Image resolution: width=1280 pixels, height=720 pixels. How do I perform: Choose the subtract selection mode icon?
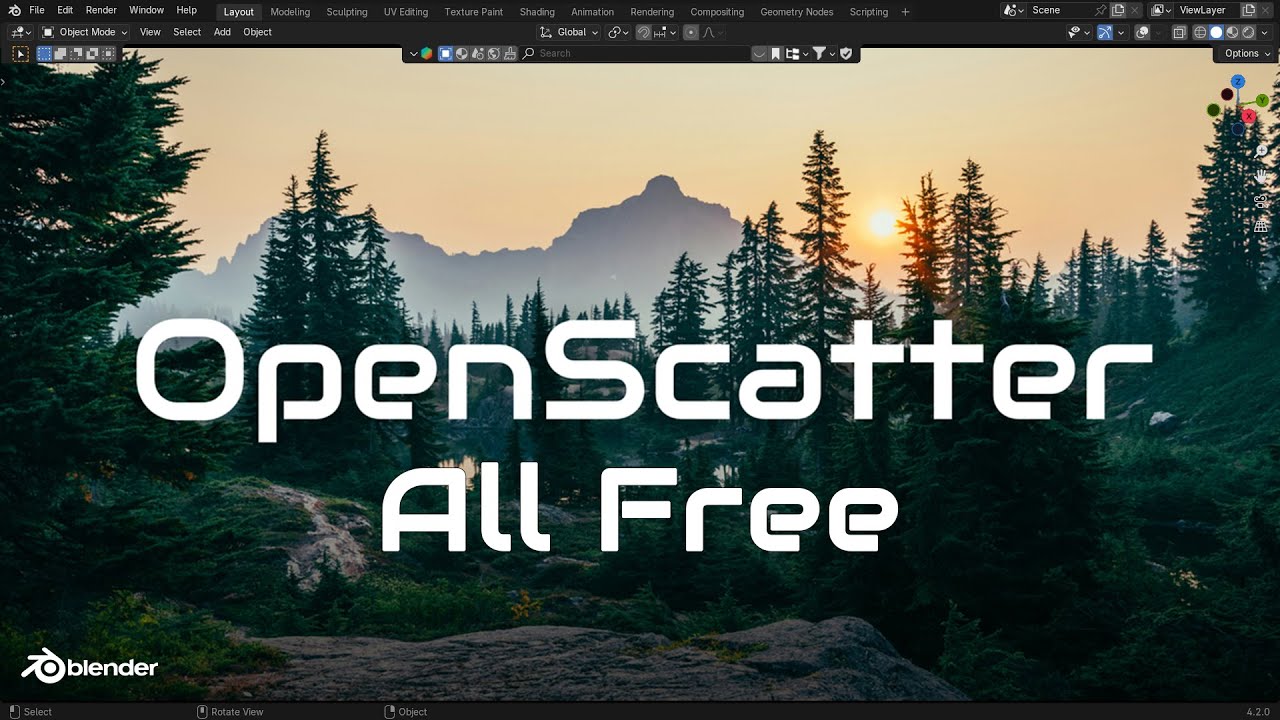point(77,54)
